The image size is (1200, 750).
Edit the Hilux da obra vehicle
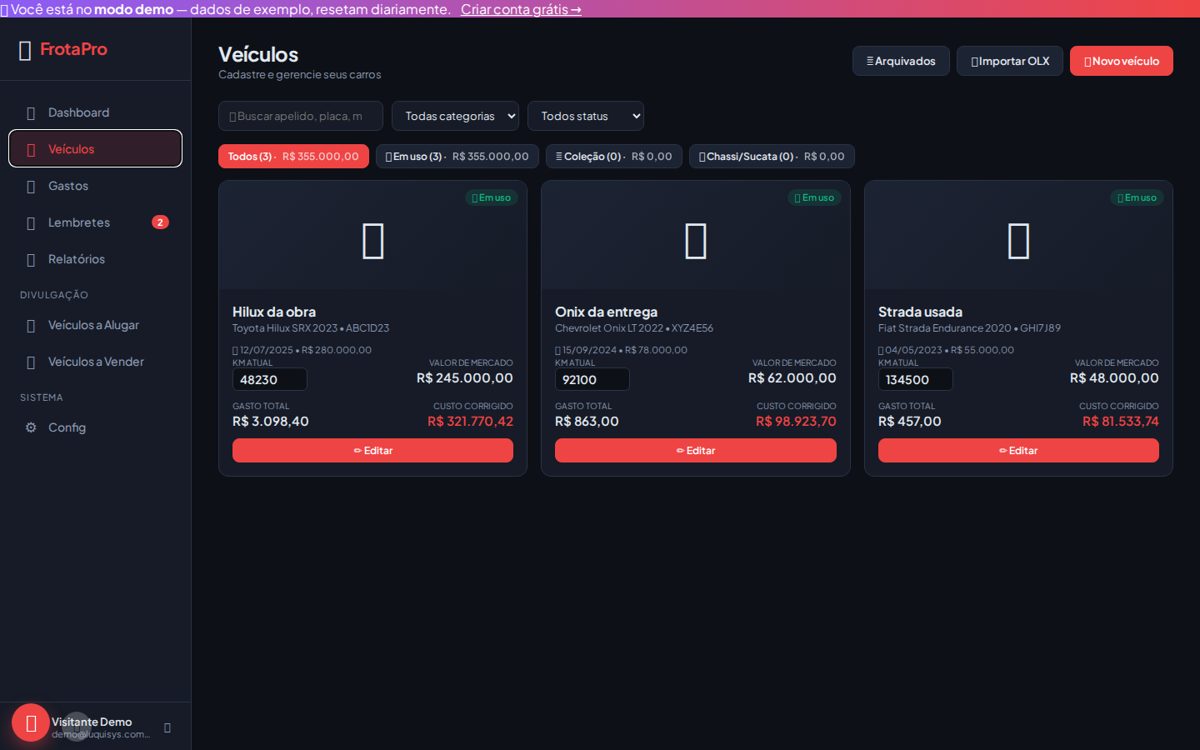(x=373, y=450)
